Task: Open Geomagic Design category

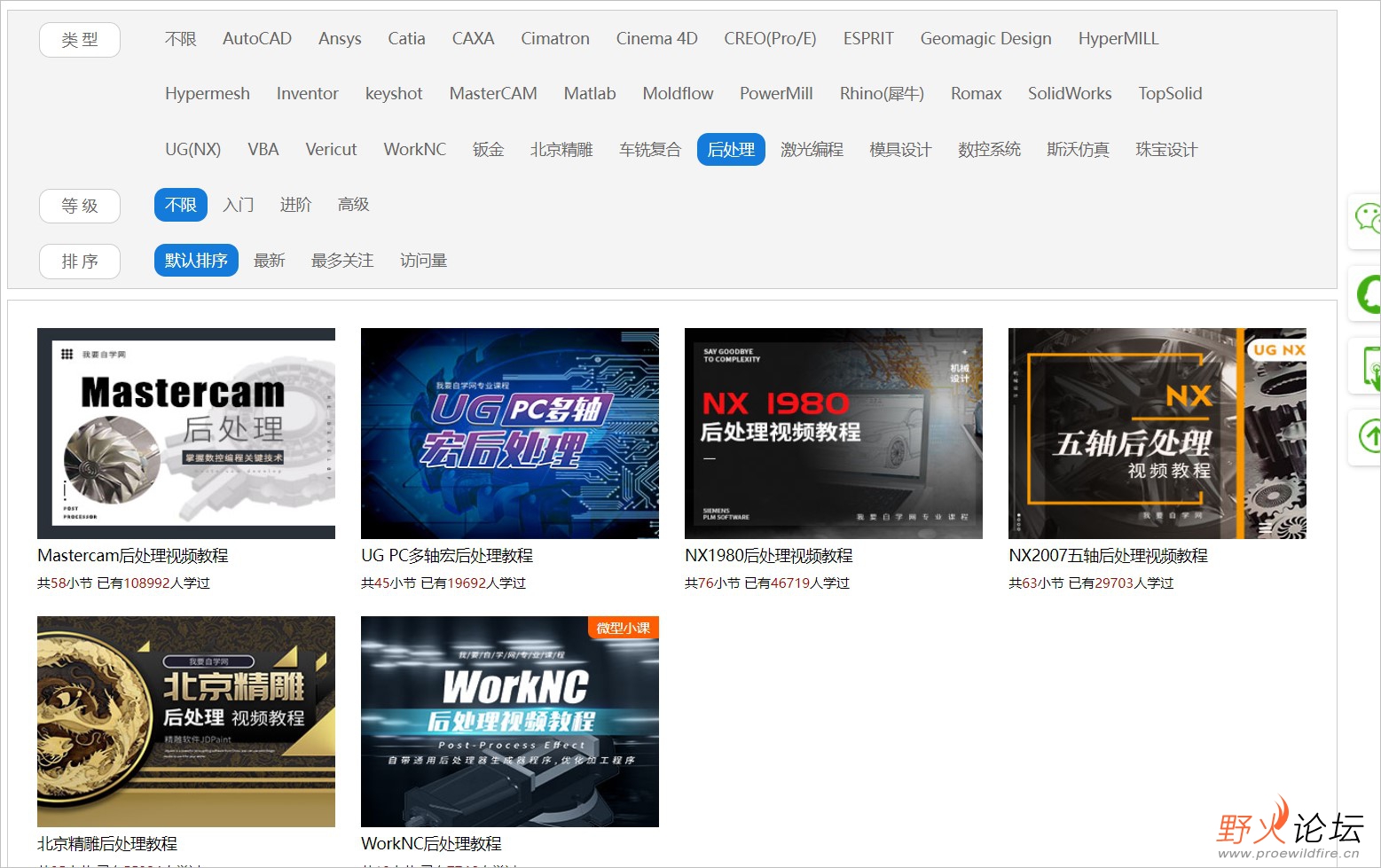Action: 985,39
